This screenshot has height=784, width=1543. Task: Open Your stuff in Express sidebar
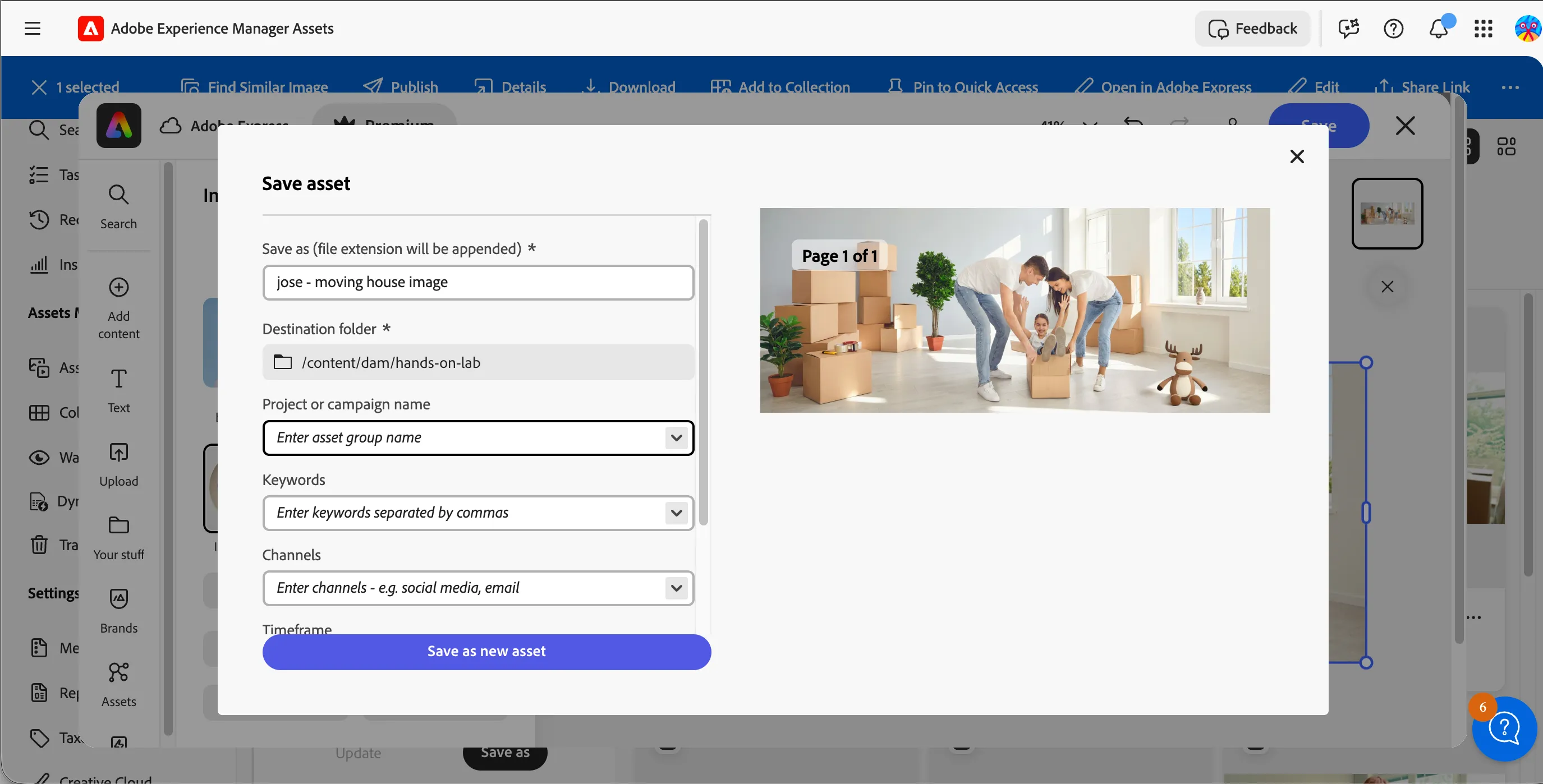coord(118,538)
